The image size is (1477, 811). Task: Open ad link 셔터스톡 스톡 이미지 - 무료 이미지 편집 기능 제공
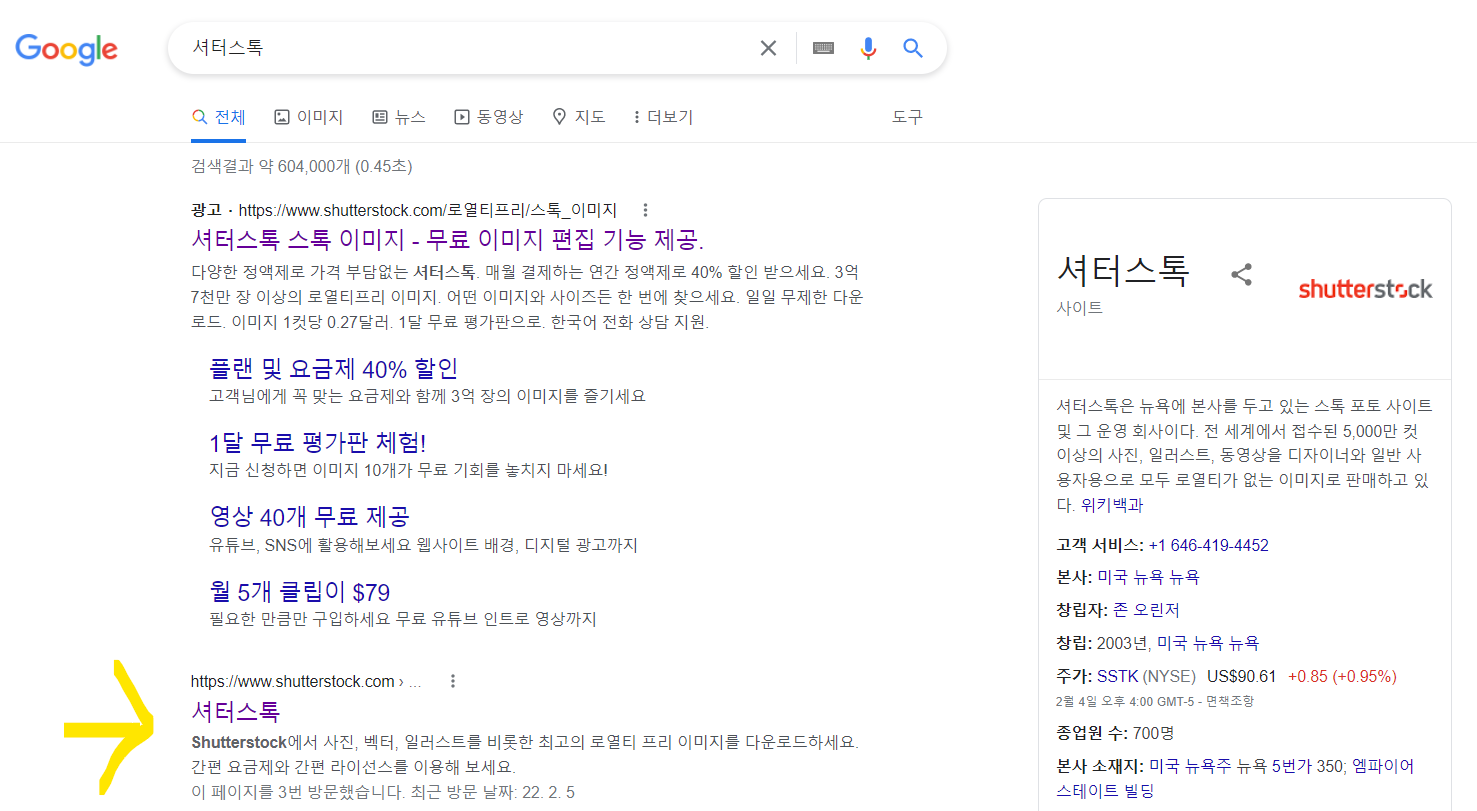(448, 240)
